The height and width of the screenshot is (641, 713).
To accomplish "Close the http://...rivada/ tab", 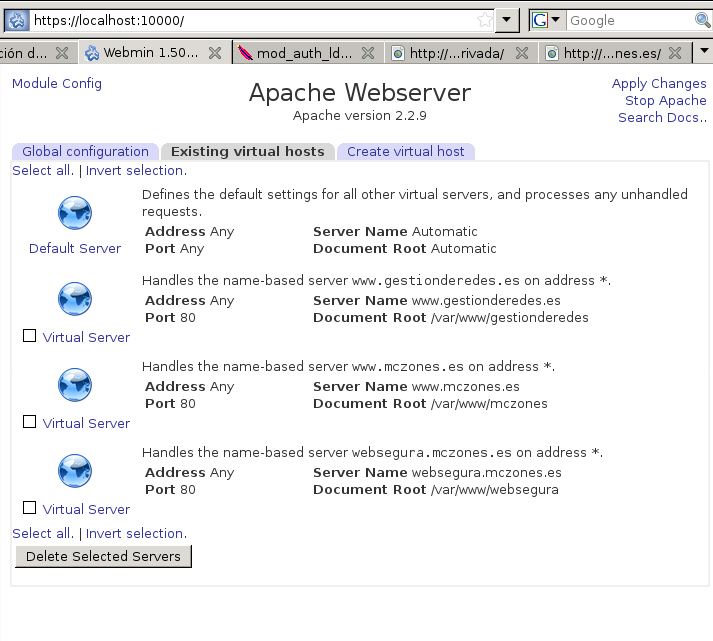I will tap(522, 53).
